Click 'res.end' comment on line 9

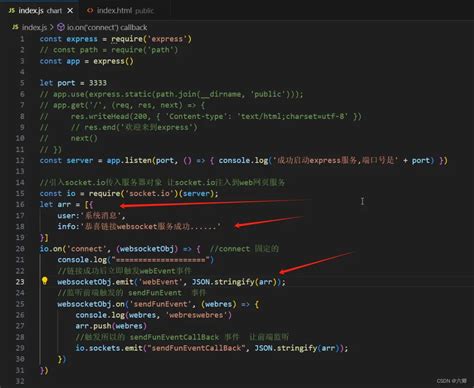[100, 127]
